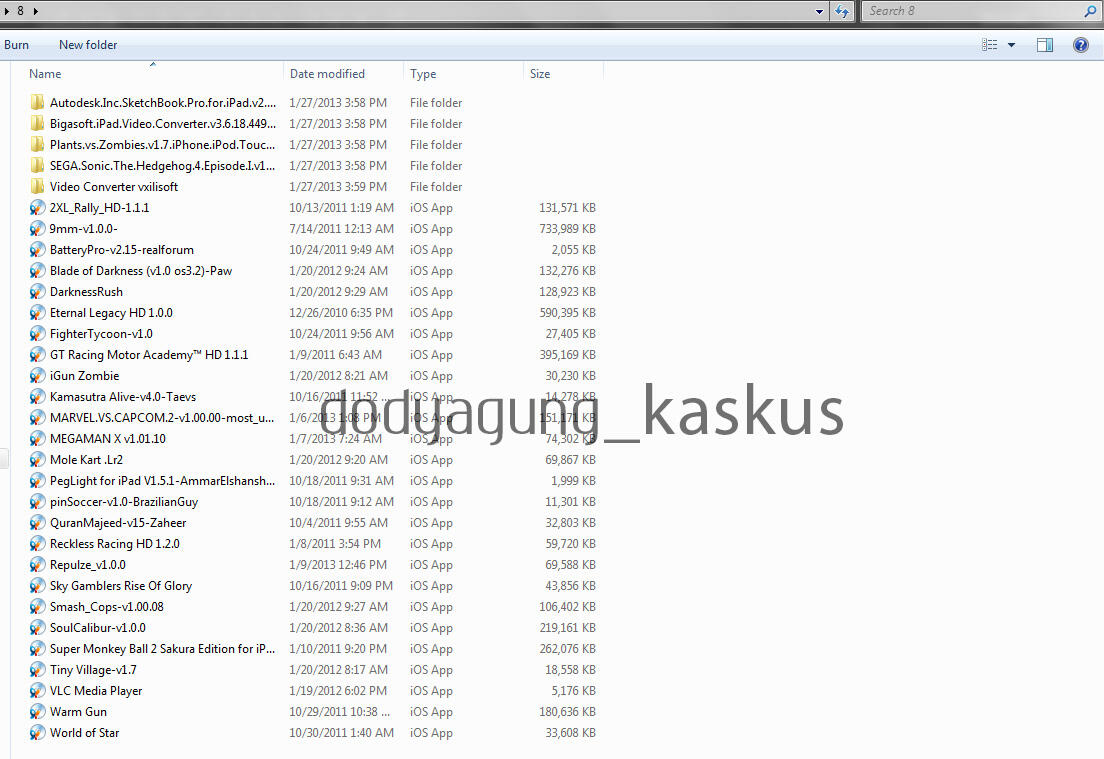Select the Video Converter vxilisoft folder icon
This screenshot has width=1104, height=759.
pyautogui.click(x=37, y=187)
